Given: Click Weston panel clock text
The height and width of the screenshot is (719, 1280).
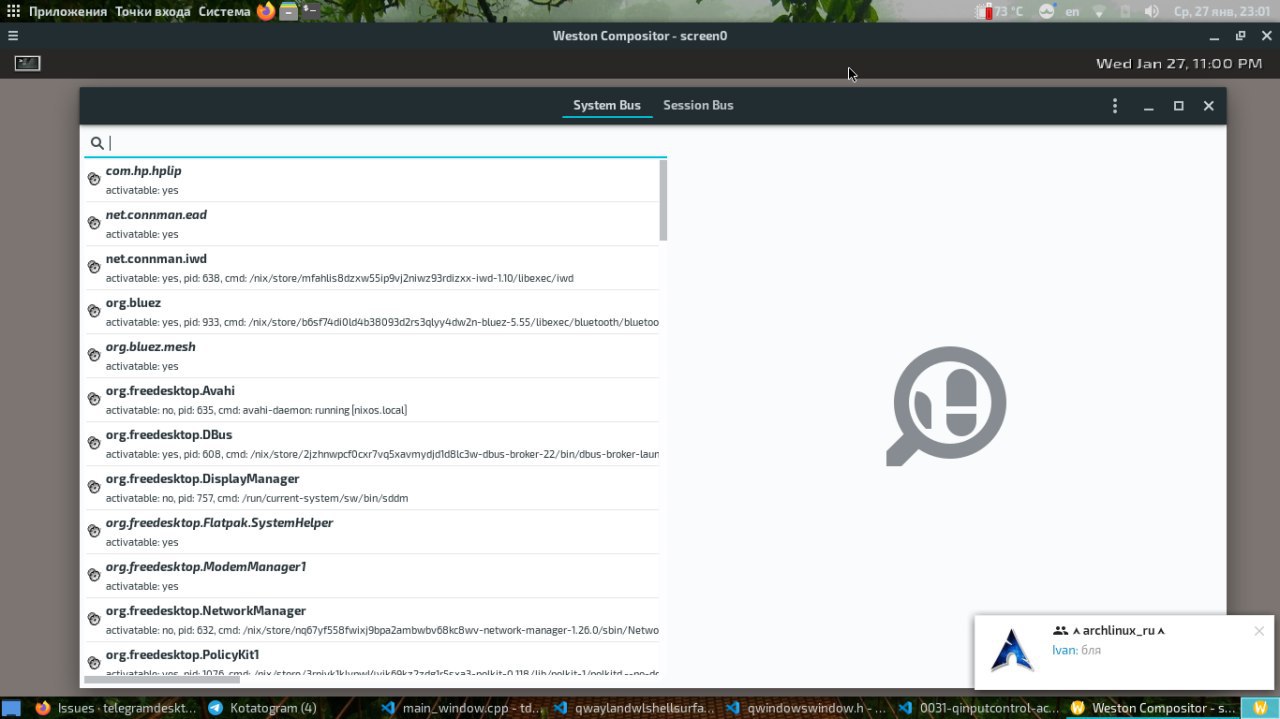Looking at the screenshot, I should click(1179, 63).
